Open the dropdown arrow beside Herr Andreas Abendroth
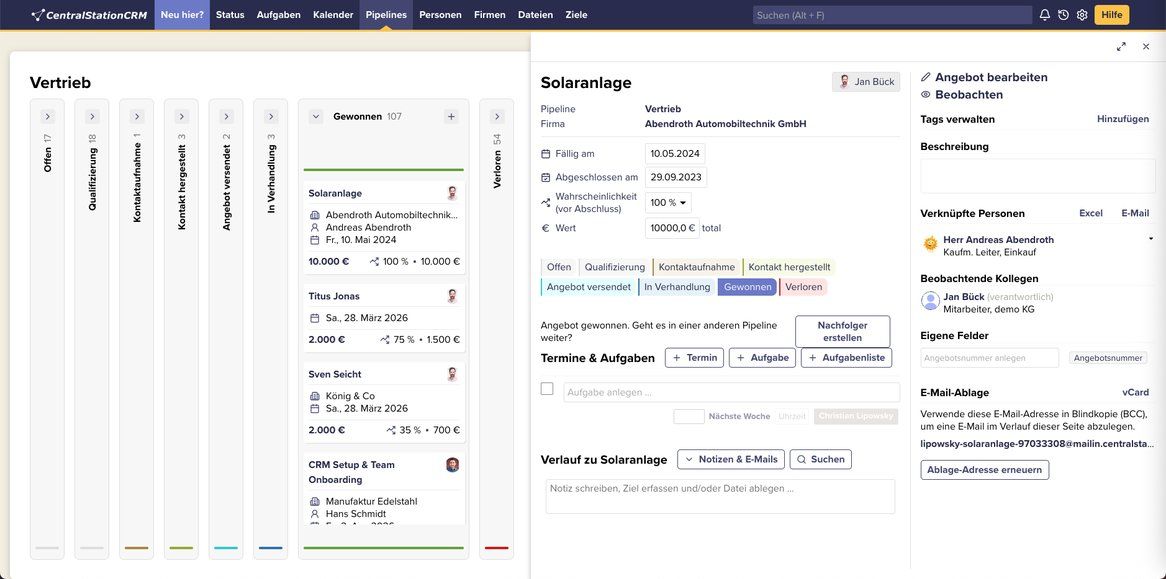The image size is (1166, 579). [1151, 239]
